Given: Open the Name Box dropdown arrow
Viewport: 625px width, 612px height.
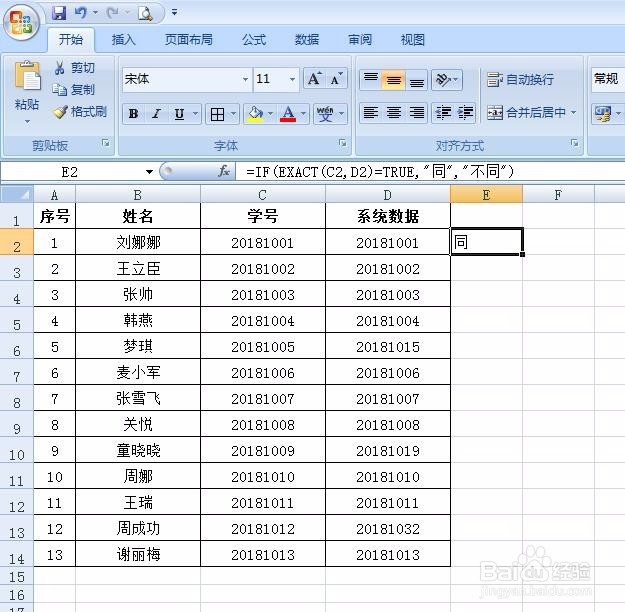Looking at the screenshot, I should pyautogui.click(x=149, y=172).
